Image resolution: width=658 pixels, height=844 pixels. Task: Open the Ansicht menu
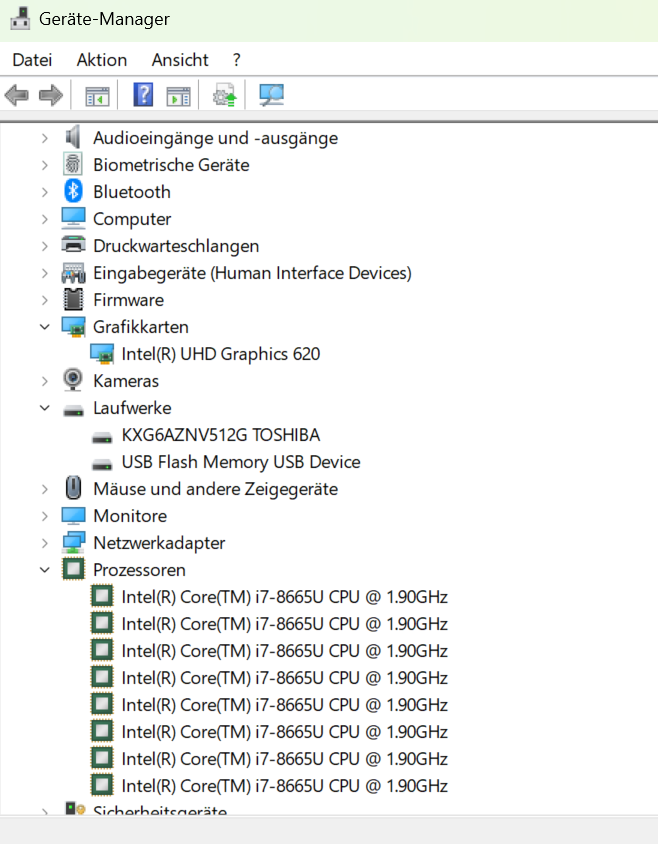coord(180,60)
